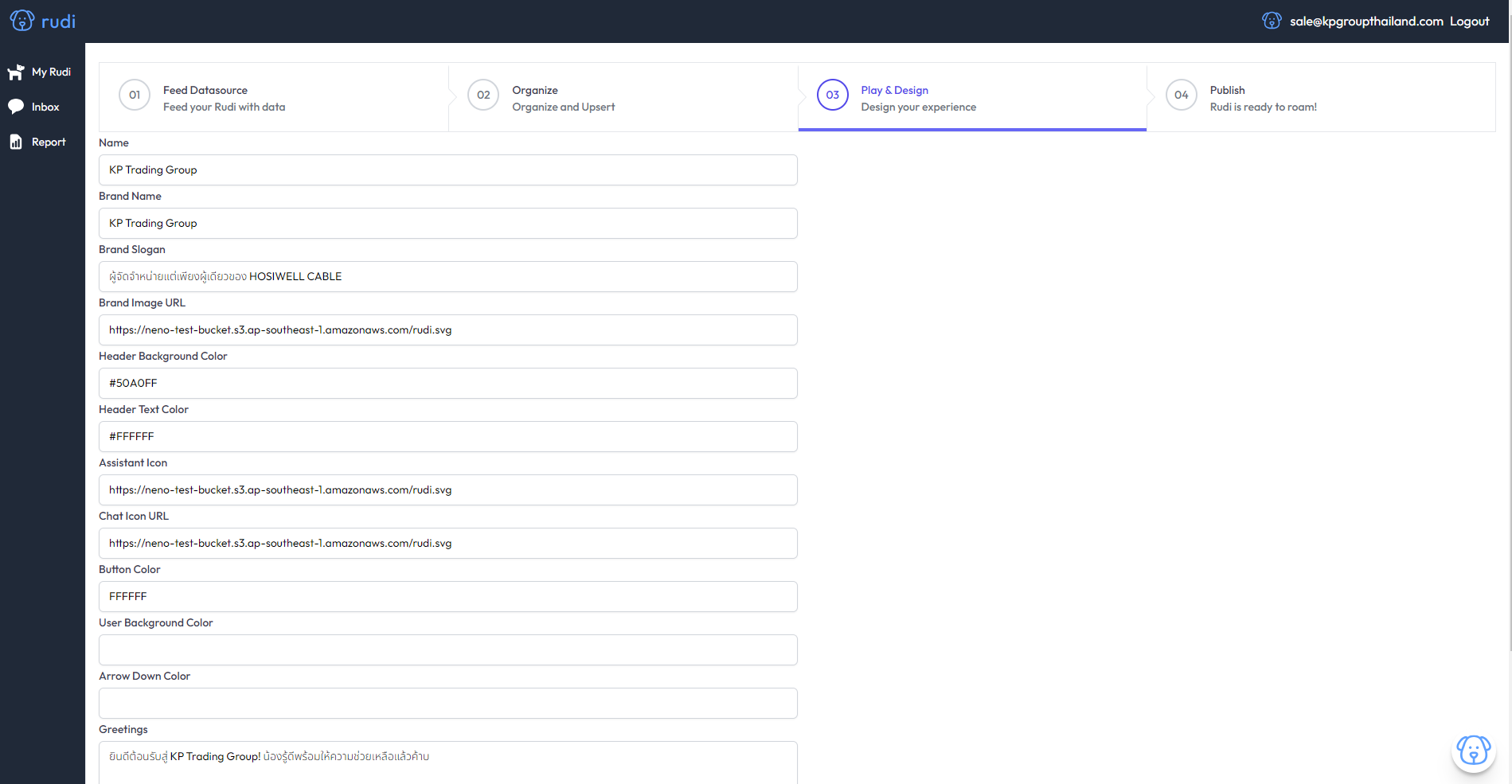
Task: Click the Brand Slogan input field
Action: point(448,277)
